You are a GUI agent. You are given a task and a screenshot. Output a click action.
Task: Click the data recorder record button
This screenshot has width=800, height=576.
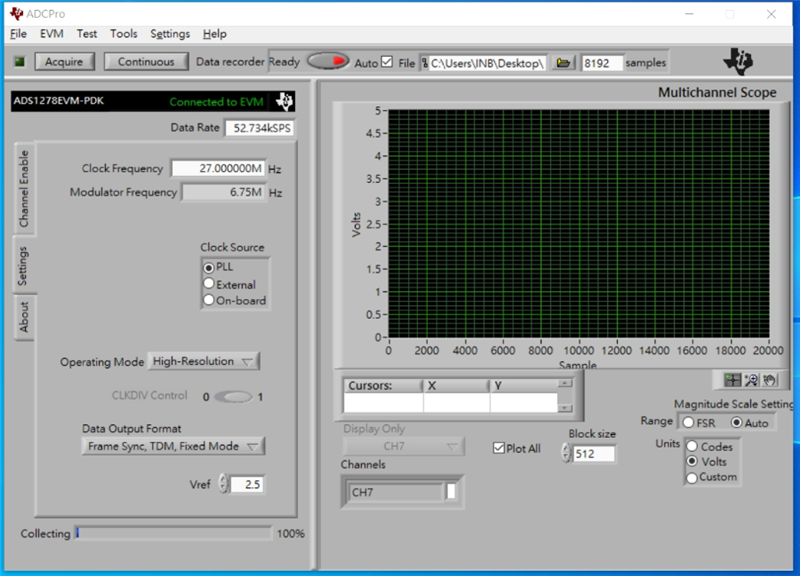(x=328, y=62)
